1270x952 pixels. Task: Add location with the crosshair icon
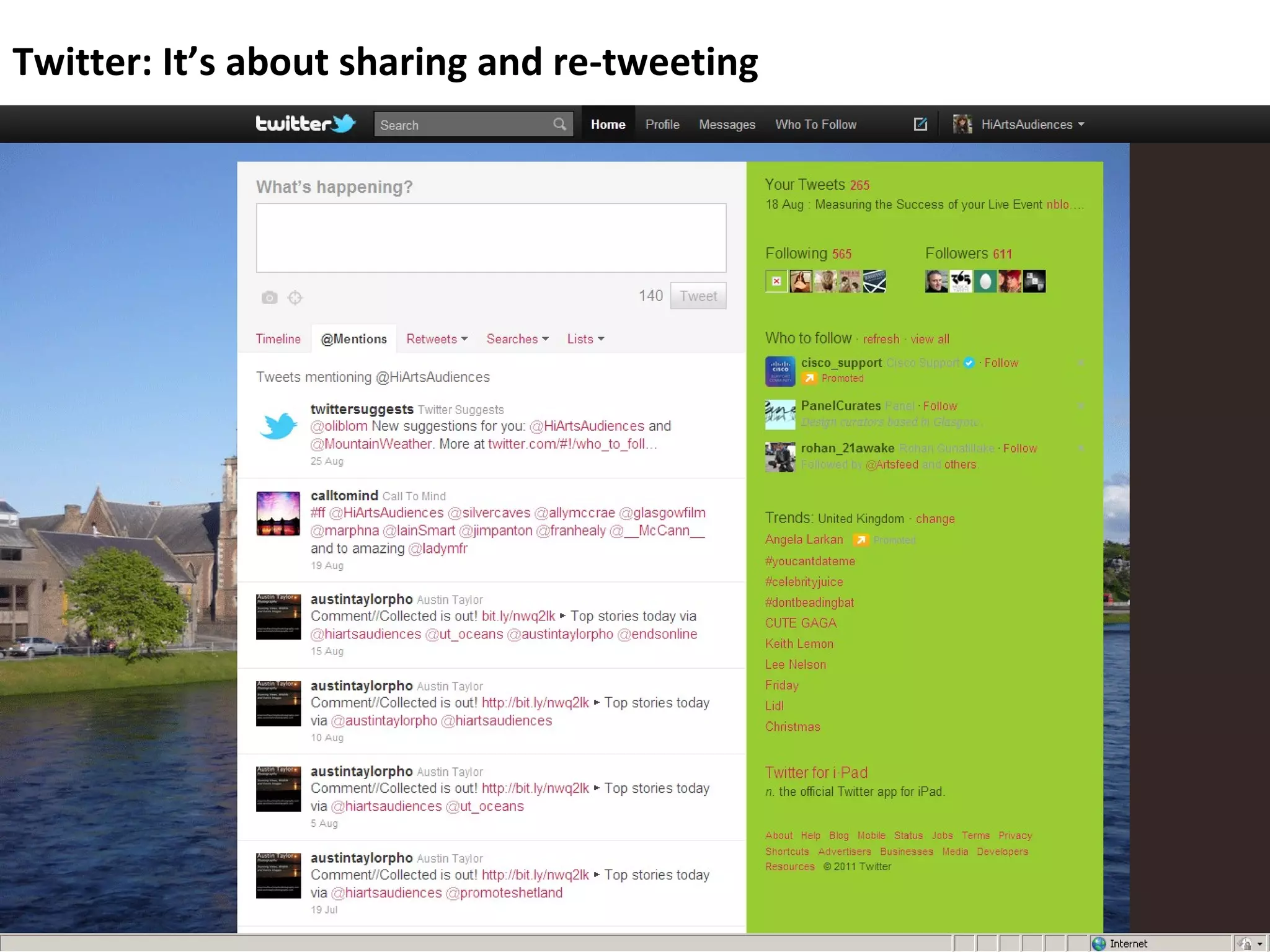[x=295, y=297]
